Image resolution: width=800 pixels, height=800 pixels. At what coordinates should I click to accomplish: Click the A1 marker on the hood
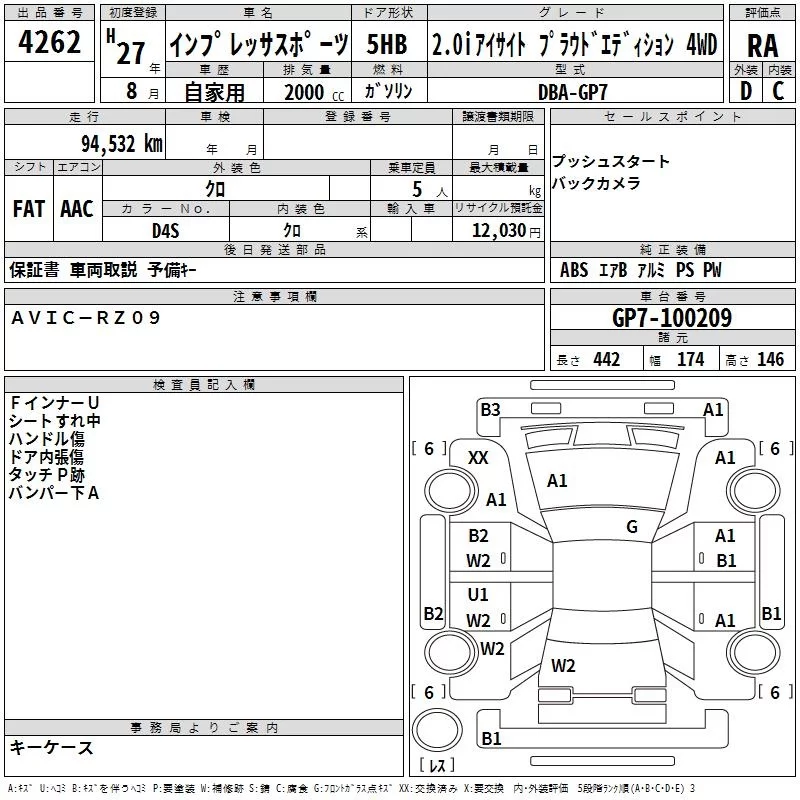click(557, 481)
